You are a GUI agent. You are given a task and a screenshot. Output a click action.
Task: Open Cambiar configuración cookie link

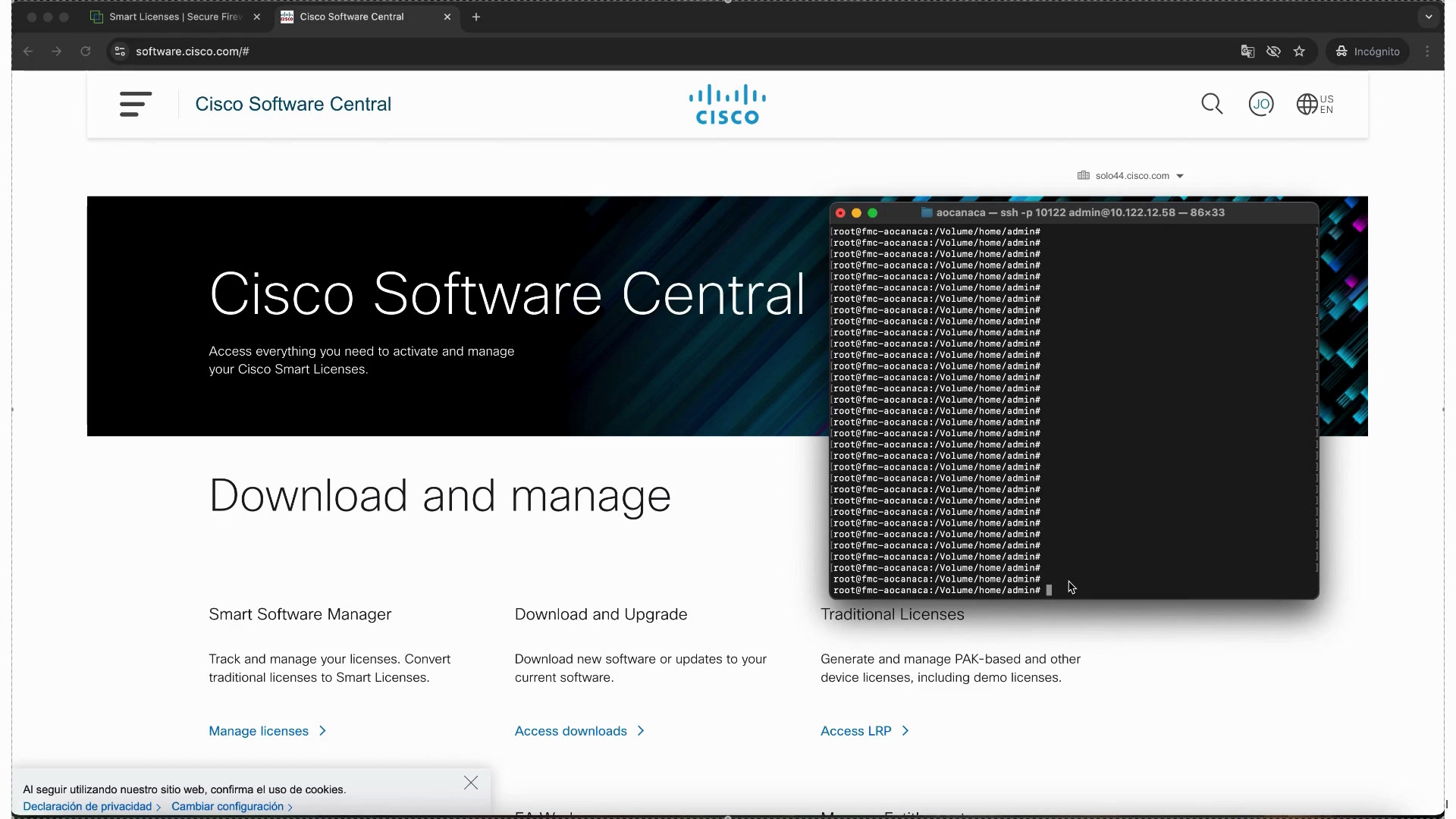pyautogui.click(x=232, y=807)
